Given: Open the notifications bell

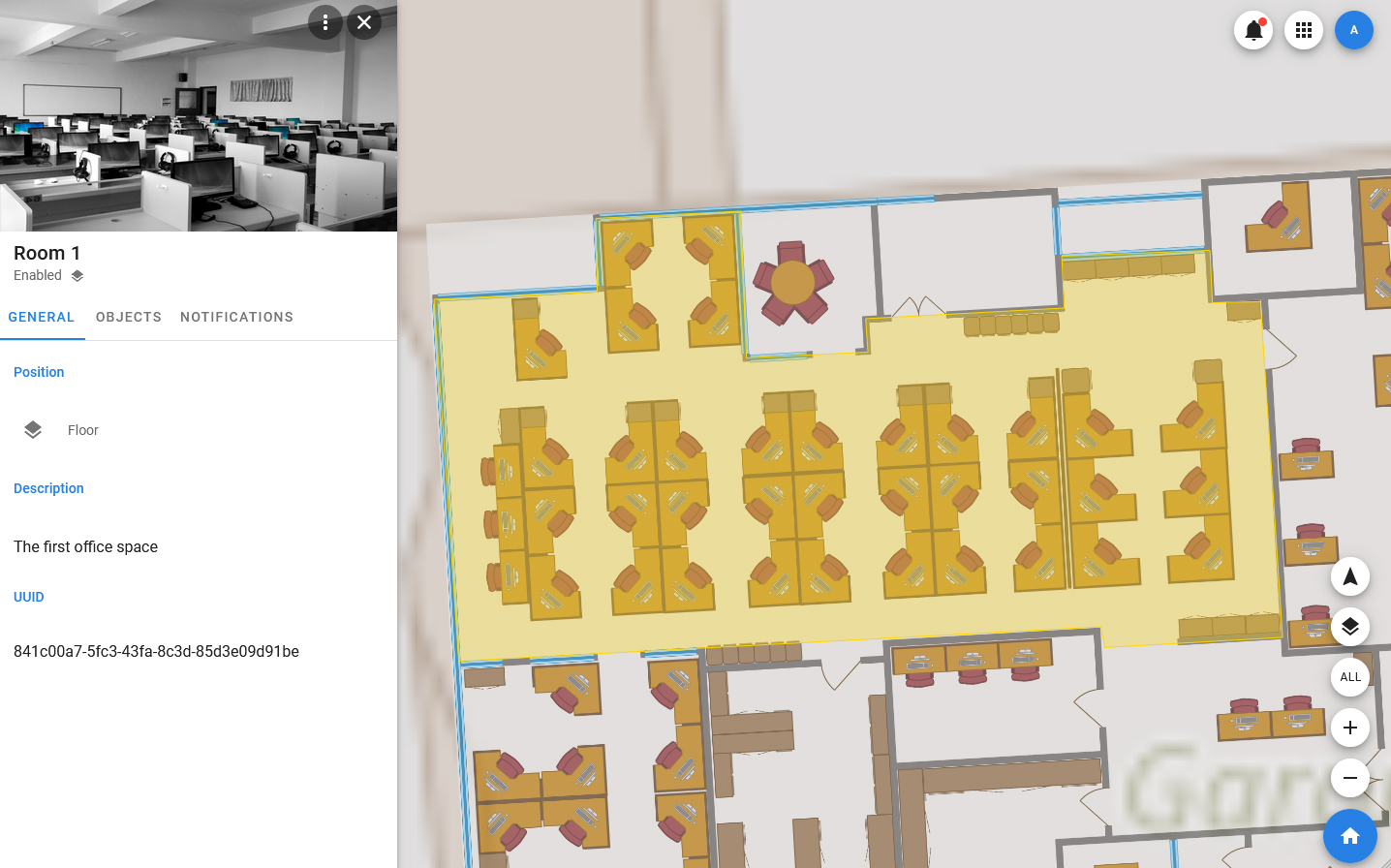Looking at the screenshot, I should coord(1252,30).
